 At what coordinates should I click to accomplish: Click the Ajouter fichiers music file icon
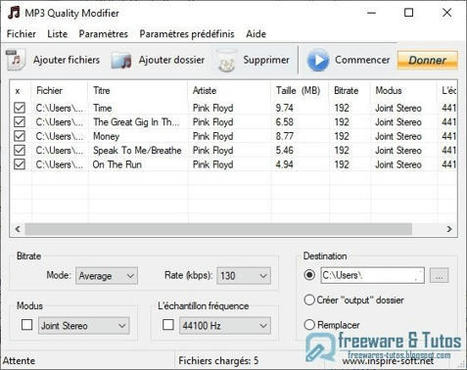pyautogui.click(x=15, y=60)
